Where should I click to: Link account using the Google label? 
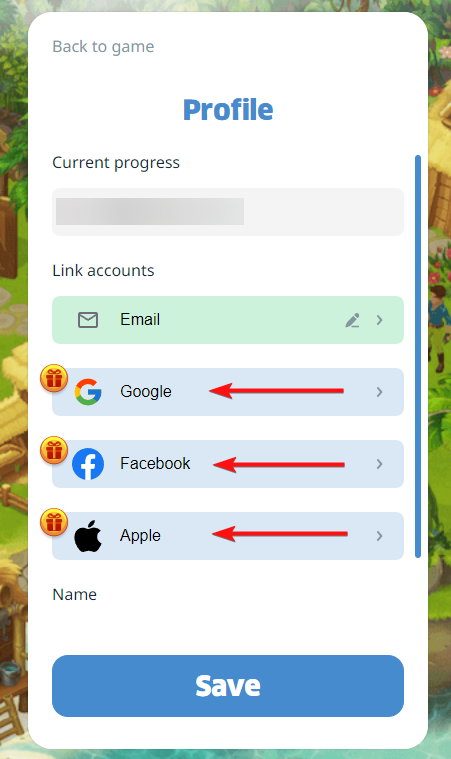[146, 391]
